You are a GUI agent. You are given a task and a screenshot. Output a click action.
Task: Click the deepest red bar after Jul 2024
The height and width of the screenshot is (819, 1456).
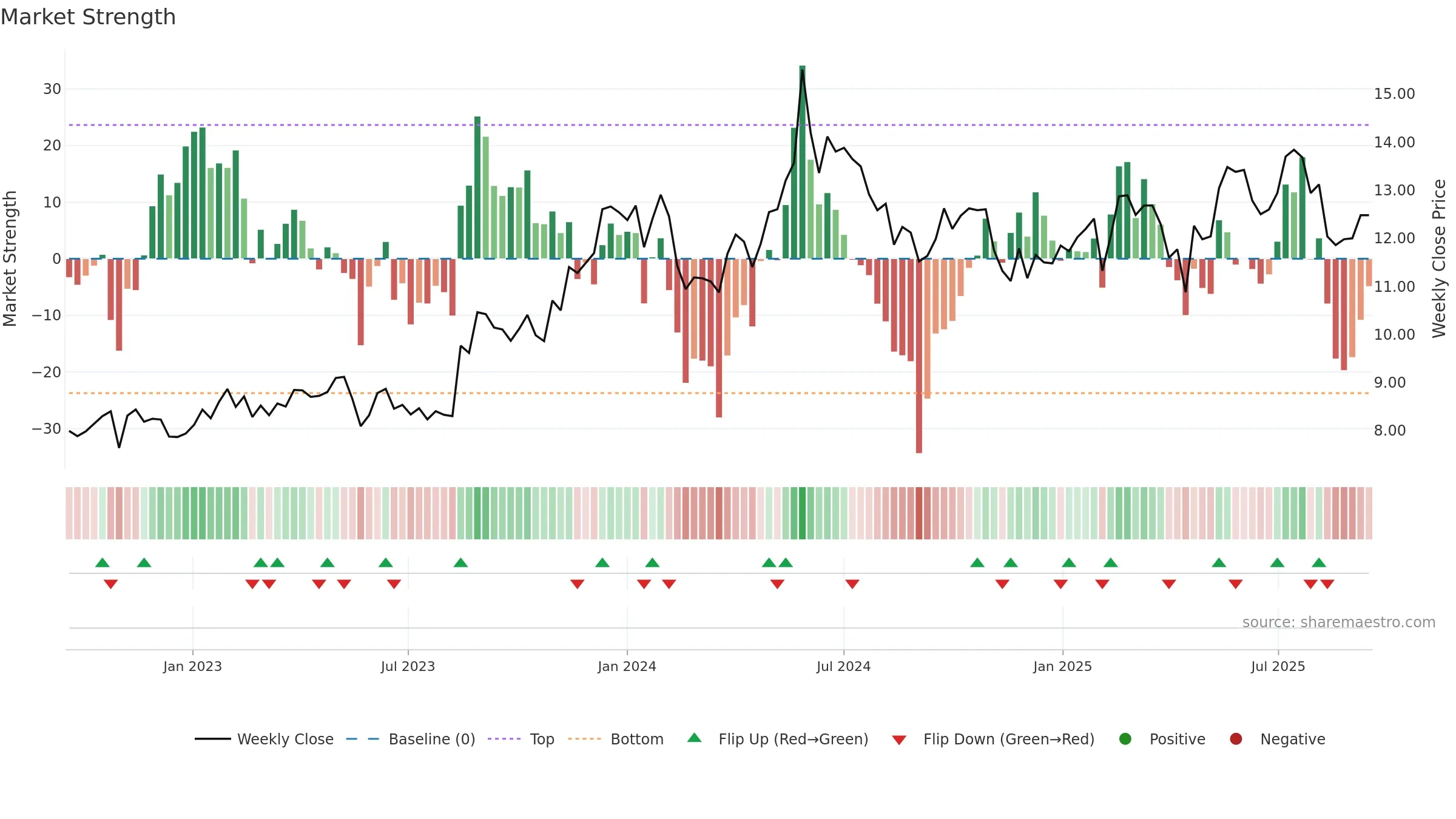tap(919, 356)
